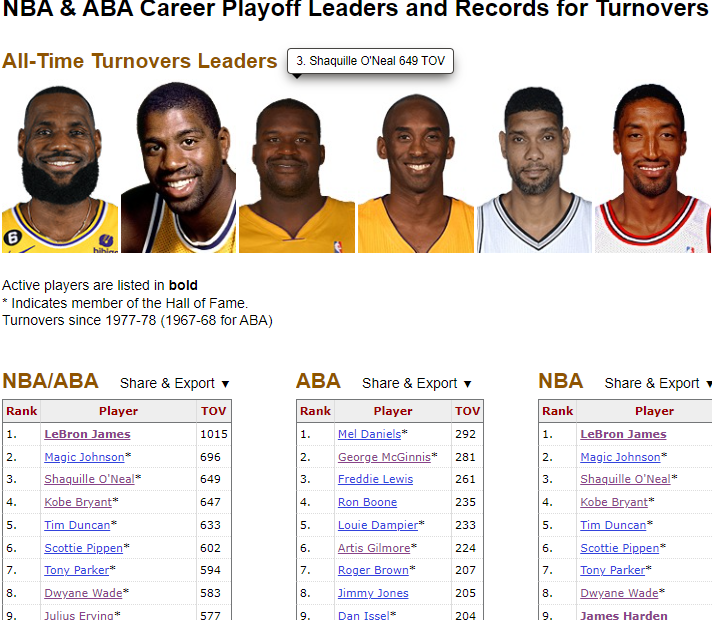Image resolution: width=712 pixels, height=620 pixels.
Task: Open Artis Gilmore player page
Action: pos(374,548)
